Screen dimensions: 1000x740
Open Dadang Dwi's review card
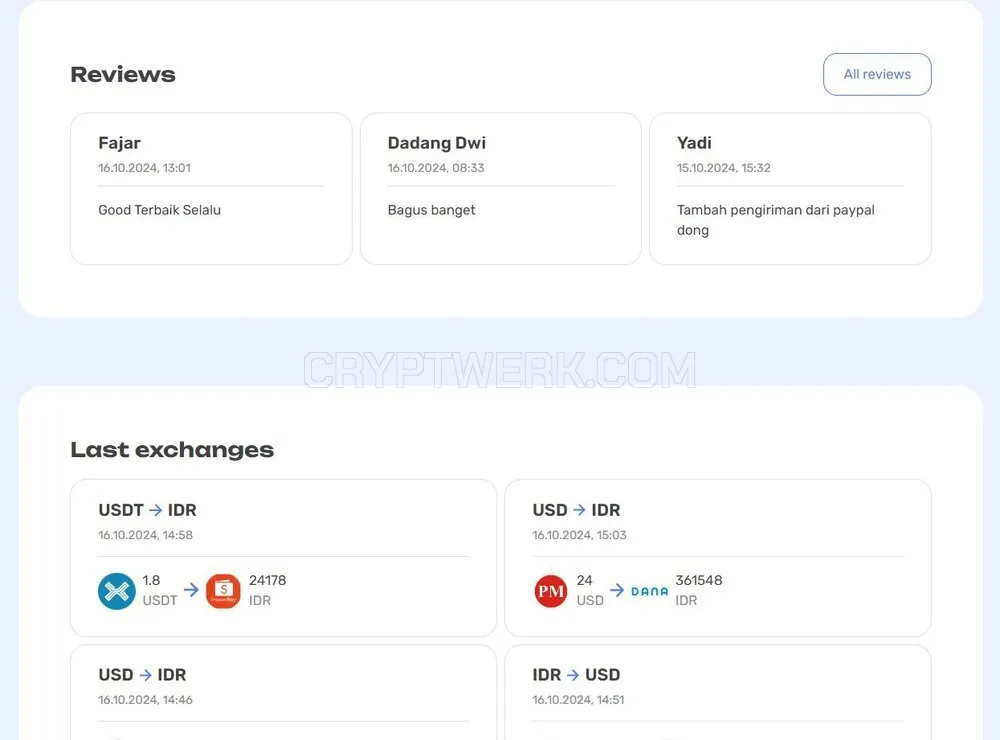click(x=501, y=189)
